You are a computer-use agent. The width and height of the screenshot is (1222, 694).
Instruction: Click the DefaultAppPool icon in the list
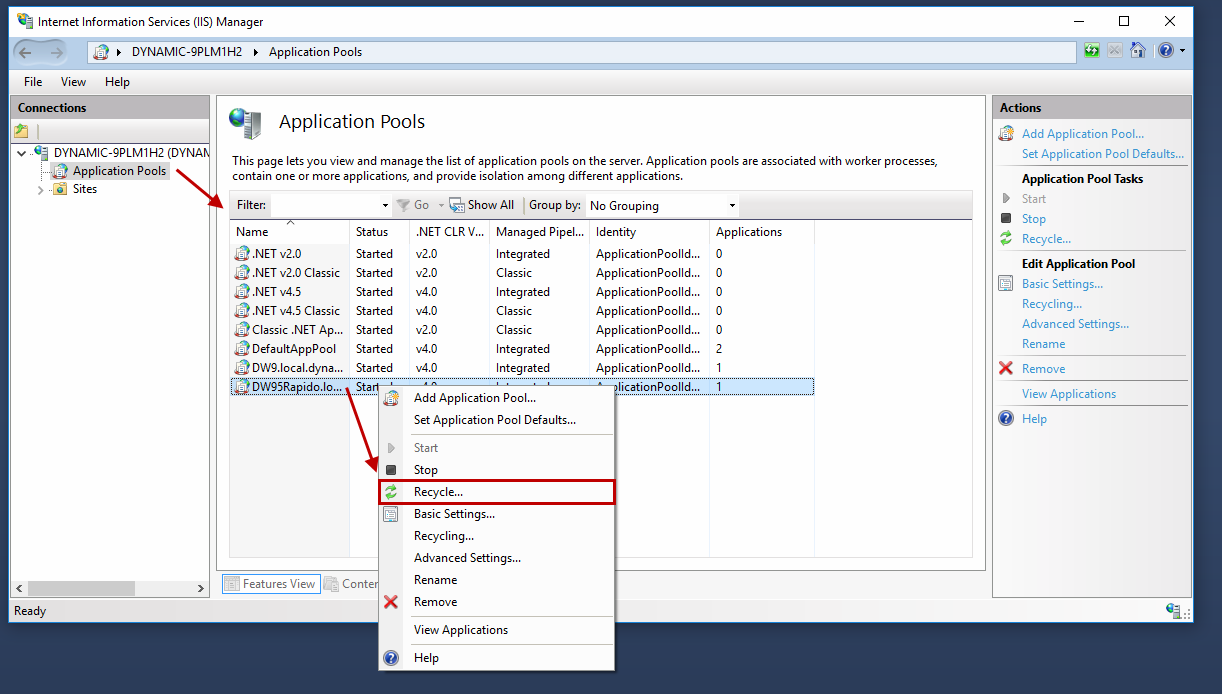pyautogui.click(x=242, y=349)
